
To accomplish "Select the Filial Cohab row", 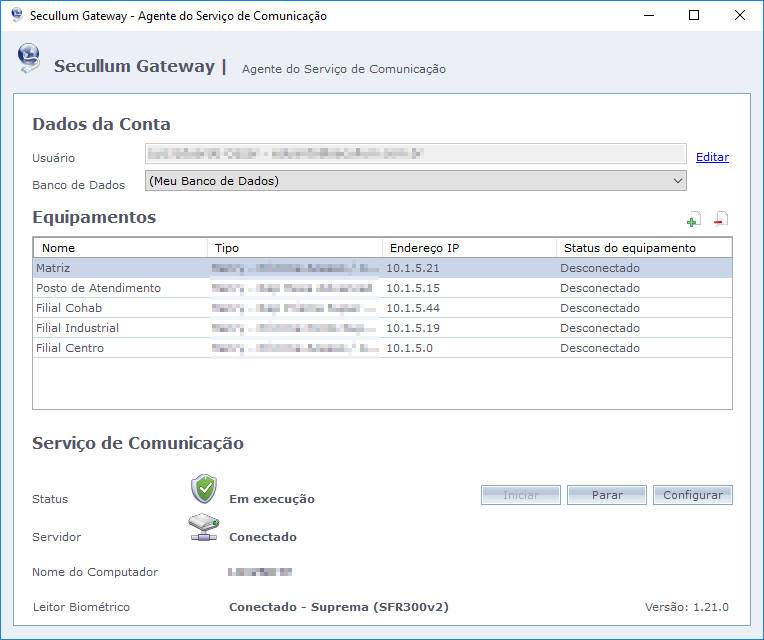I will (x=382, y=308).
